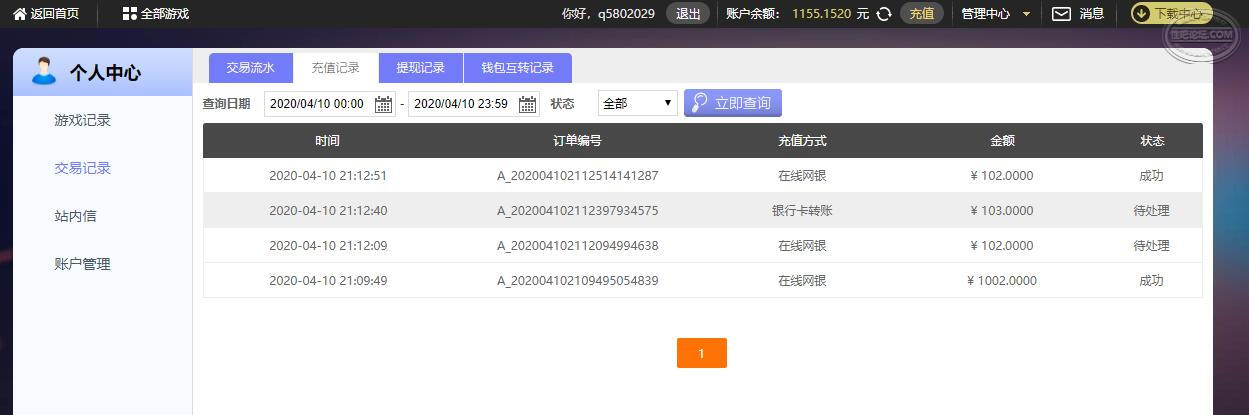Click the timestamp 2020-04-10 21:12:51

pos(328,176)
